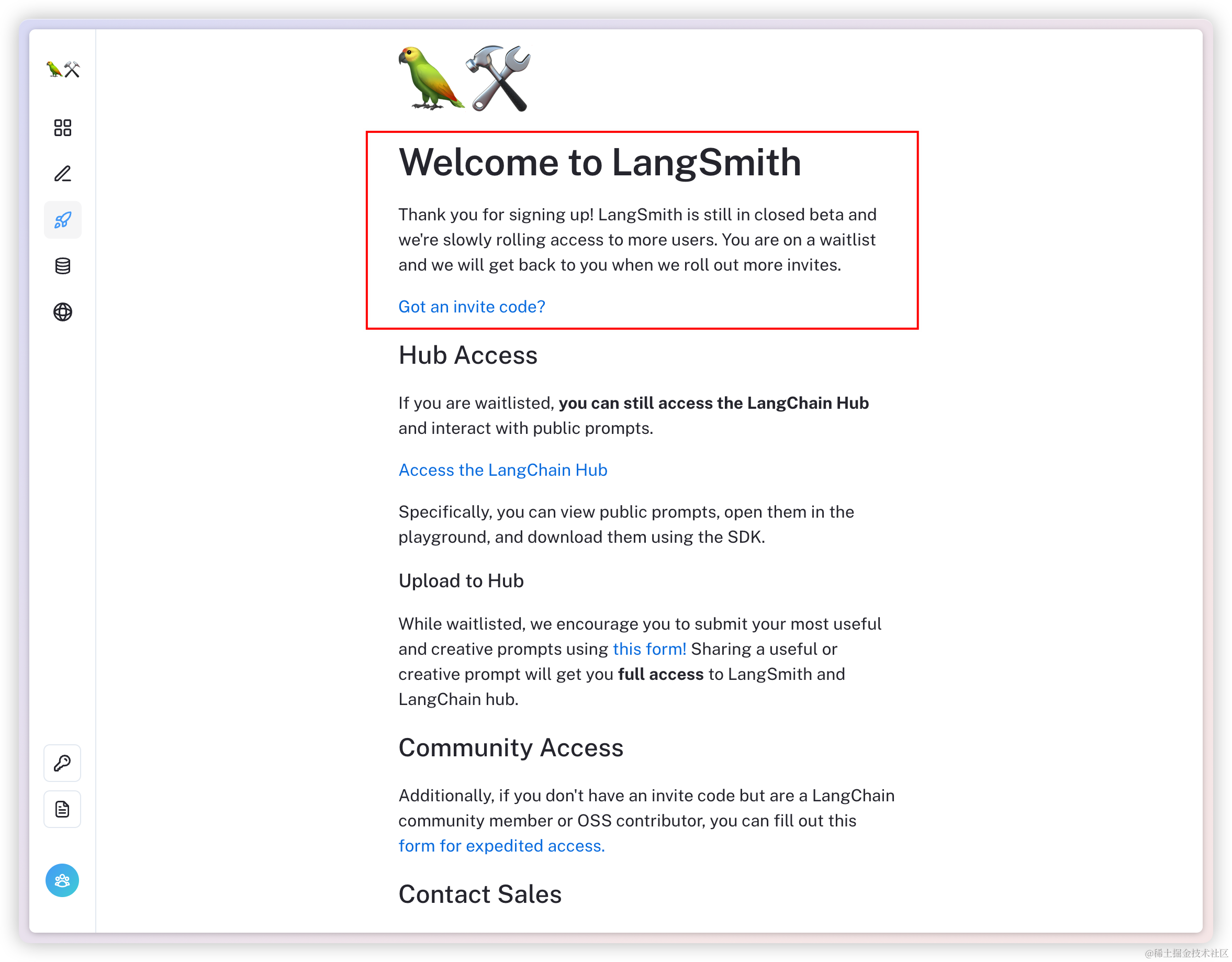Select the pen annotation icon in sidebar
The height and width of the screenshot is (962, 1232).
(x=63, y=174)
